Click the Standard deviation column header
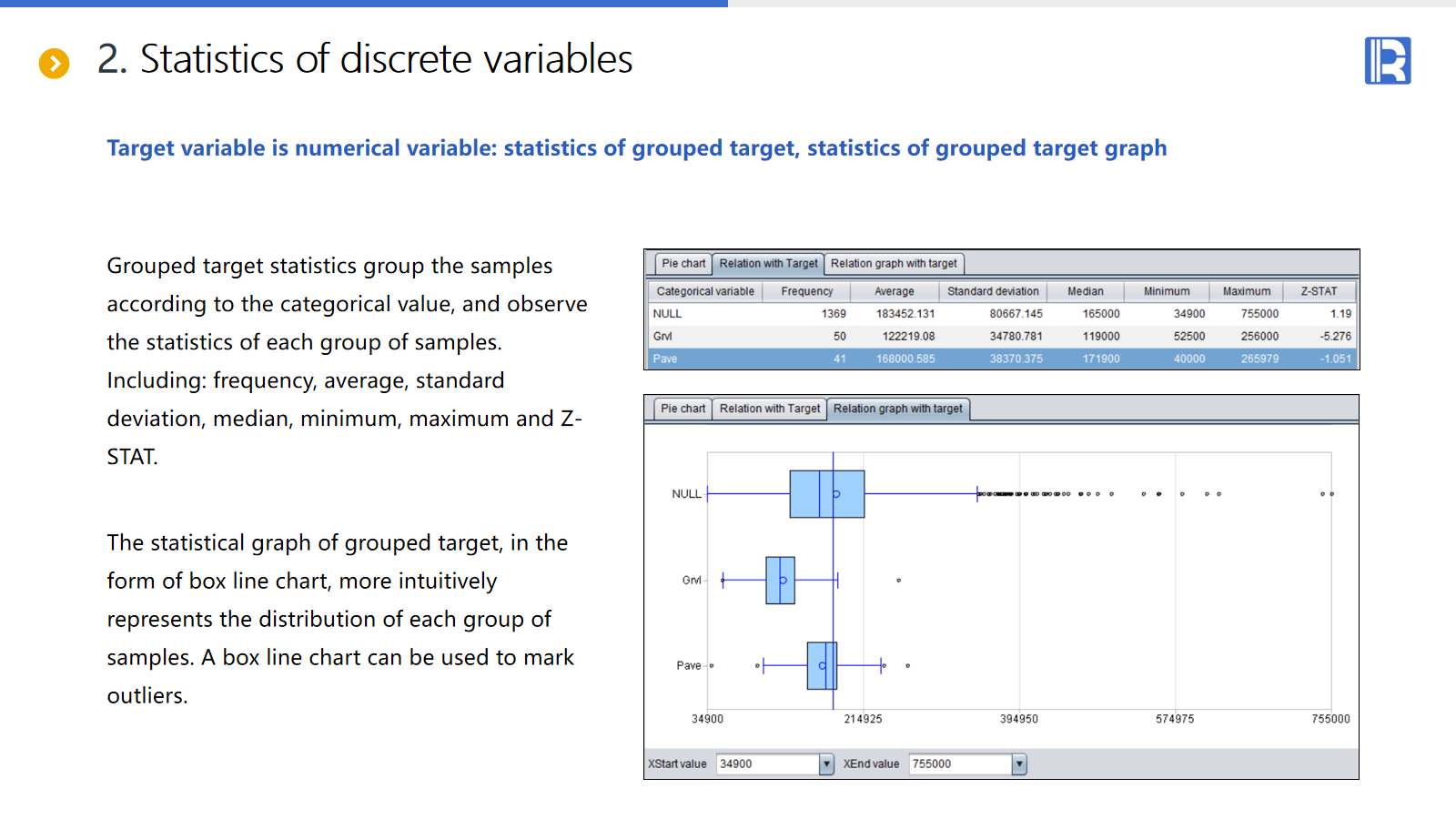The image size is (1456, 819). pos(993,291)
